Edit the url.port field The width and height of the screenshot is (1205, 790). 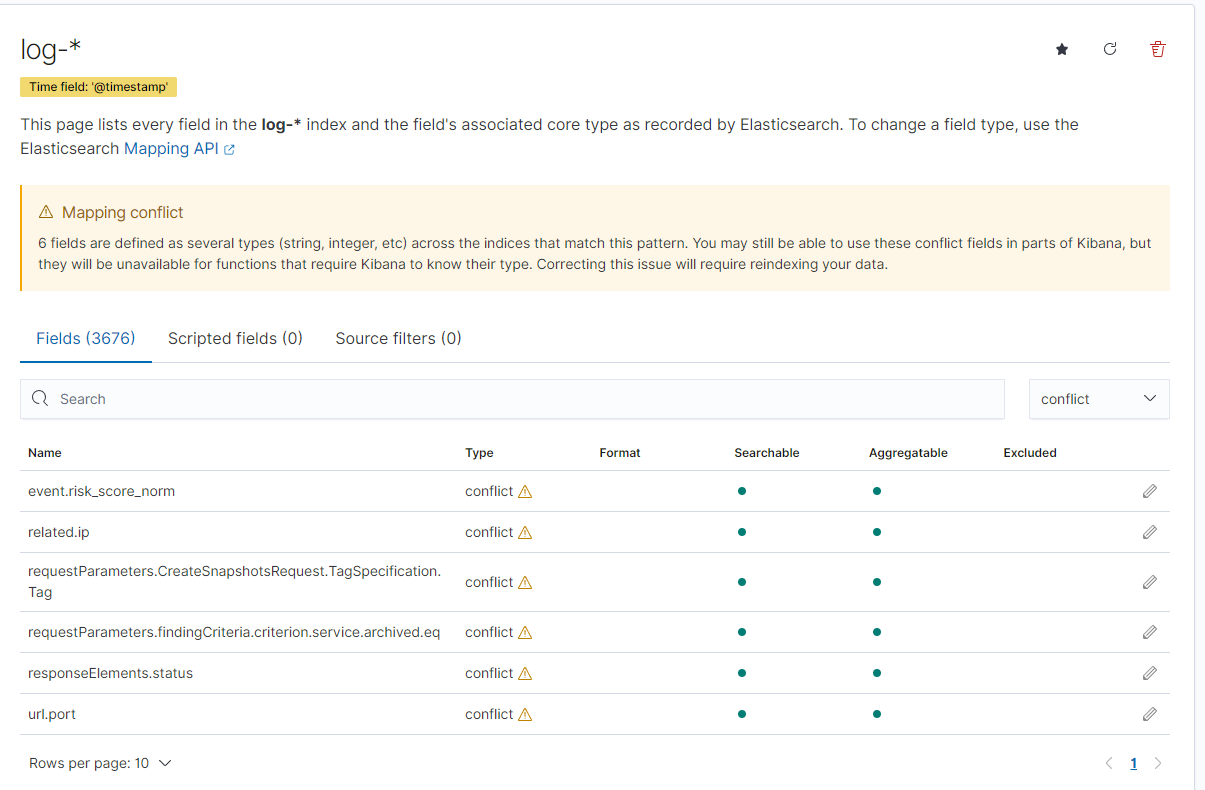pos(1149,714)
